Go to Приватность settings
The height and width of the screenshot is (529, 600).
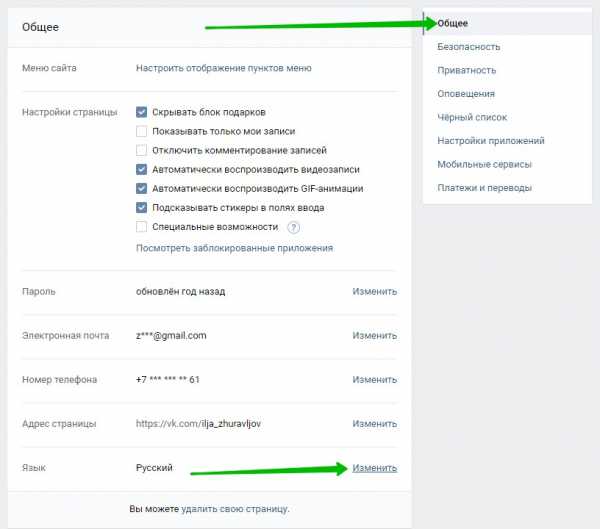[x=466, y=70]
